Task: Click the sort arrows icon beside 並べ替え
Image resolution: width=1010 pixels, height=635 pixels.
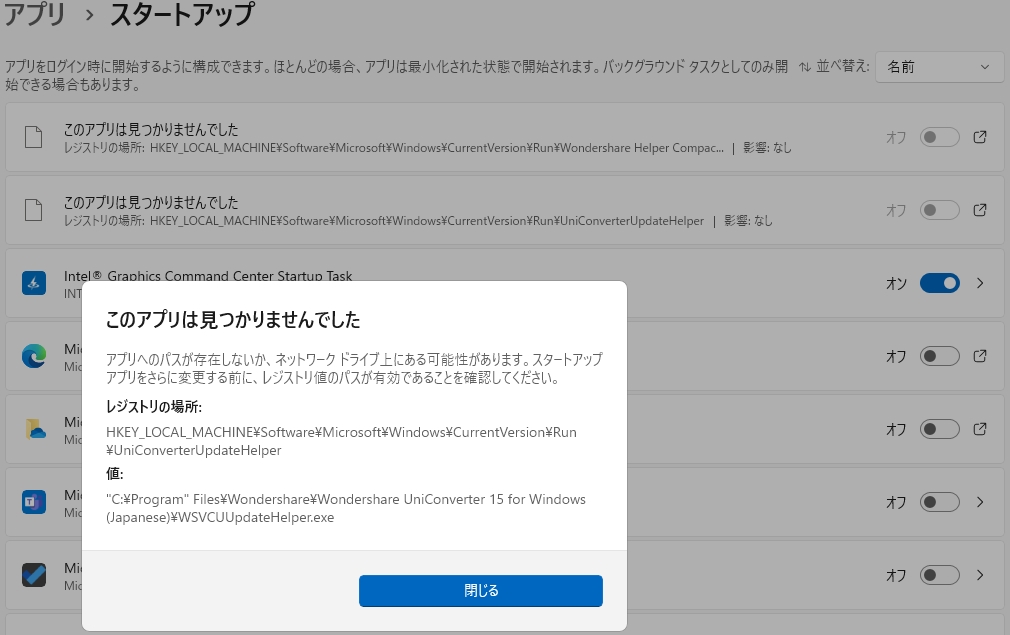Action: (805, 67)
